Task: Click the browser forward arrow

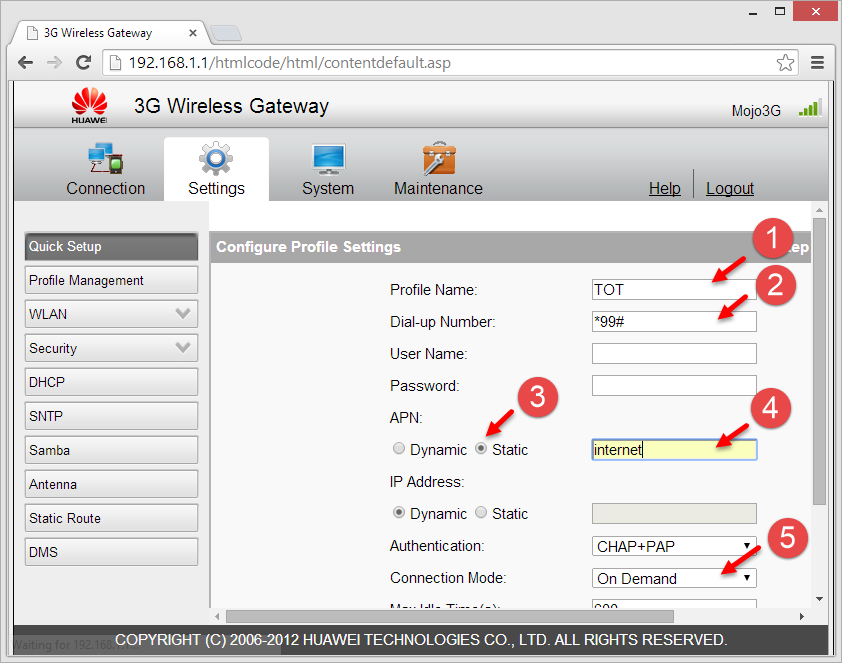Action: [x=54, y=63]
